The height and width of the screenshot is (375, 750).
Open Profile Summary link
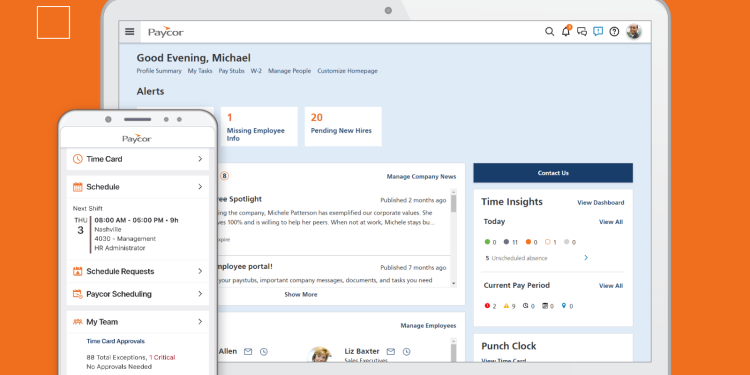tap(159, 71)
